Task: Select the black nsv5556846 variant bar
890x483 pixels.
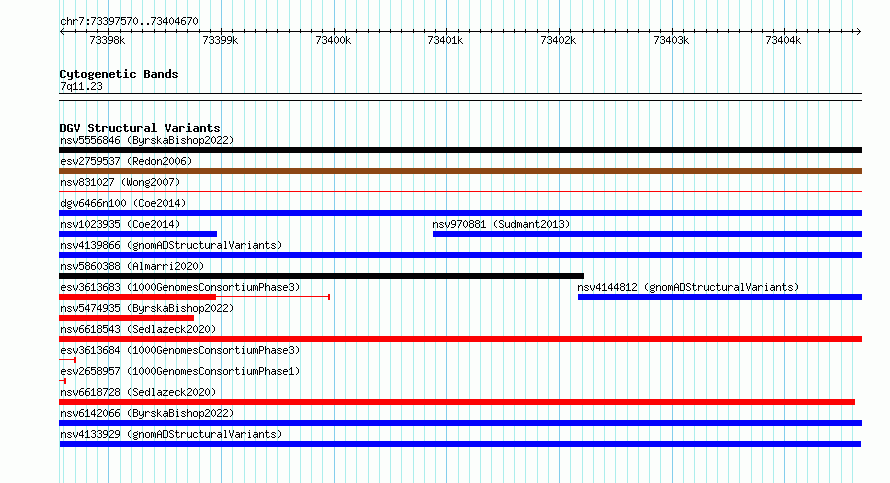Action: point(460,150)
